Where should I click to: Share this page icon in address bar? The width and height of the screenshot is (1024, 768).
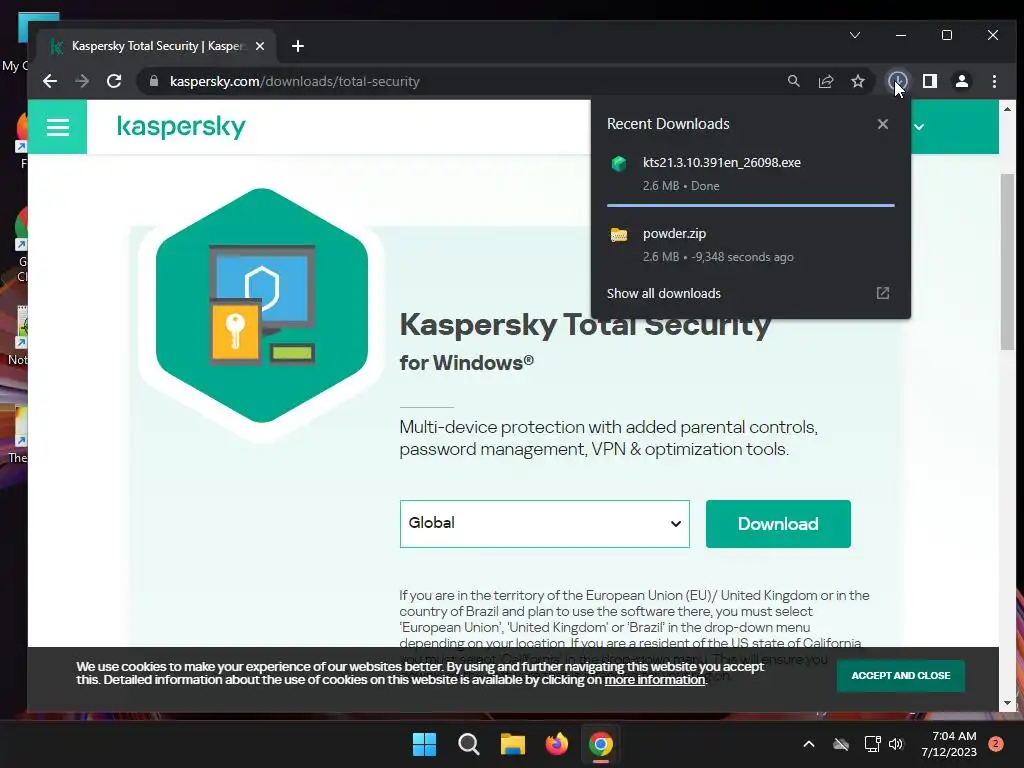point(825,81)
